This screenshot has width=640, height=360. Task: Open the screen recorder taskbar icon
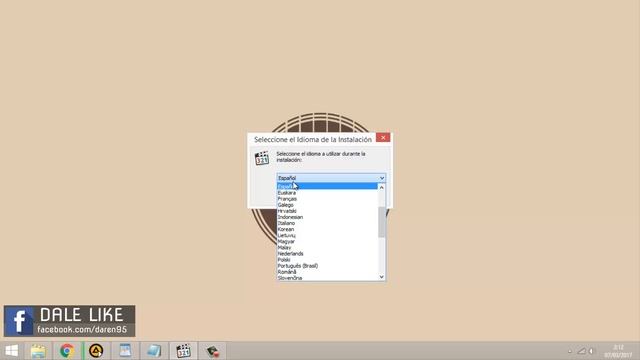[212, 351]
